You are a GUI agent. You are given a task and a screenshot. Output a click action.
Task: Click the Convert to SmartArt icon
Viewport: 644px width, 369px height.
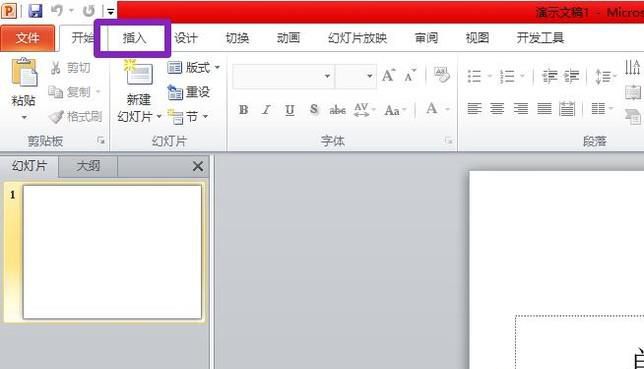tap(633, 117)
